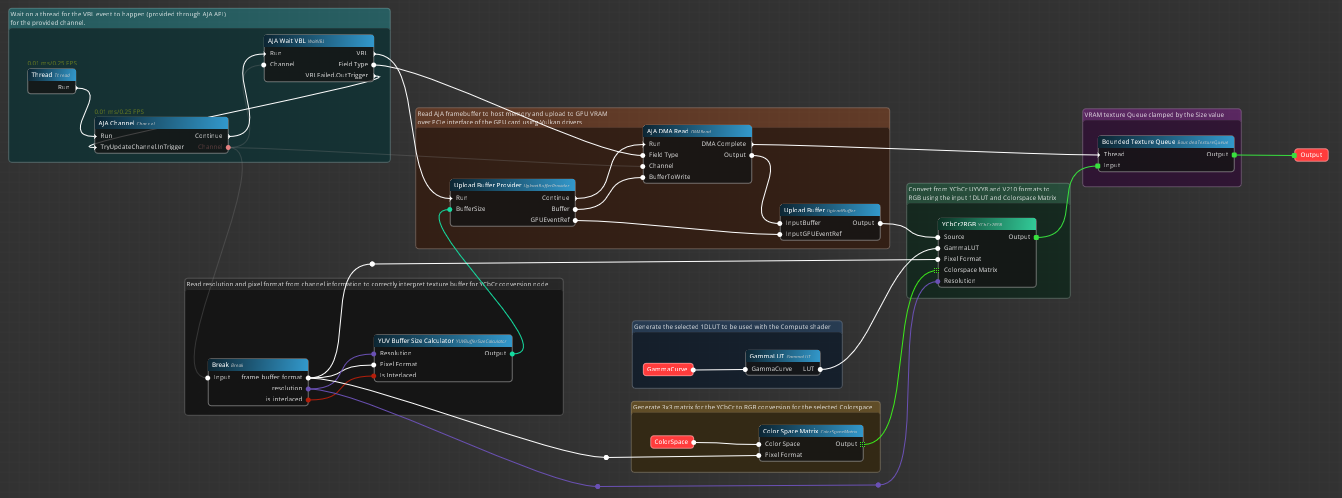Click the BufferToWrite input pin
The image size is (1342, 498).
tap(642, 177)
